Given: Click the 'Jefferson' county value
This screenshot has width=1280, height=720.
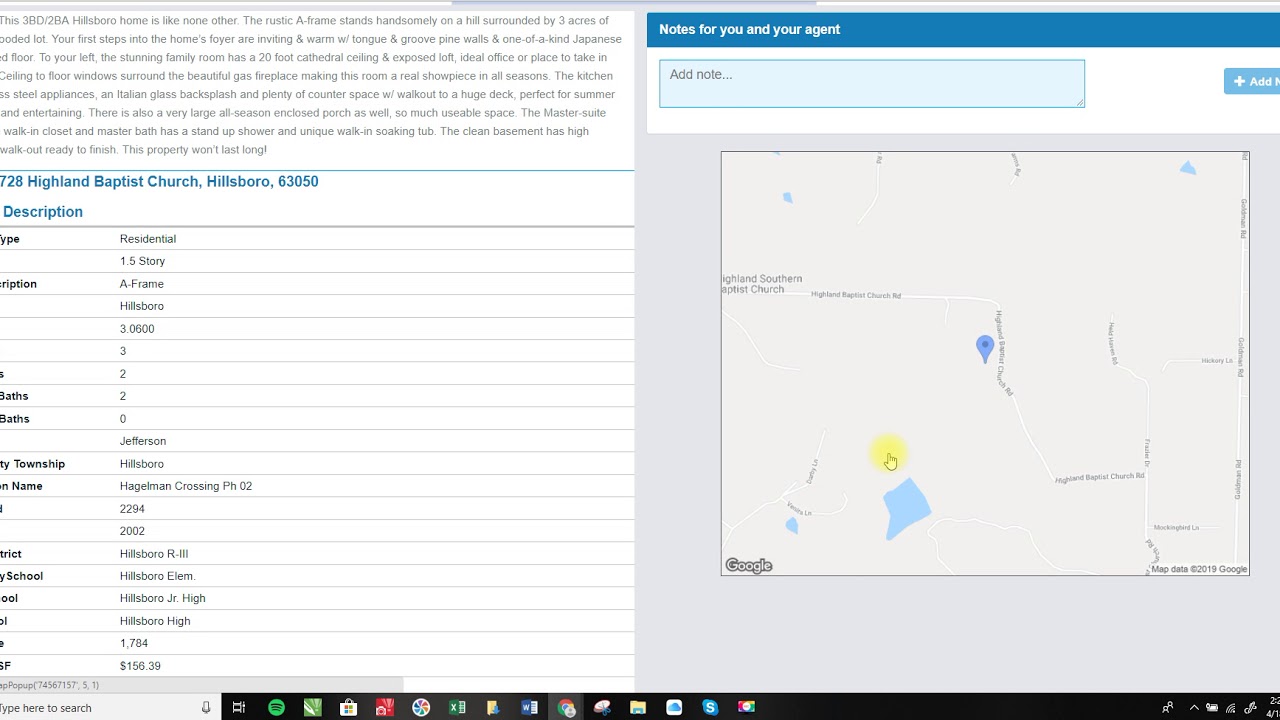Looking at the screenshot, I should 143,441.
